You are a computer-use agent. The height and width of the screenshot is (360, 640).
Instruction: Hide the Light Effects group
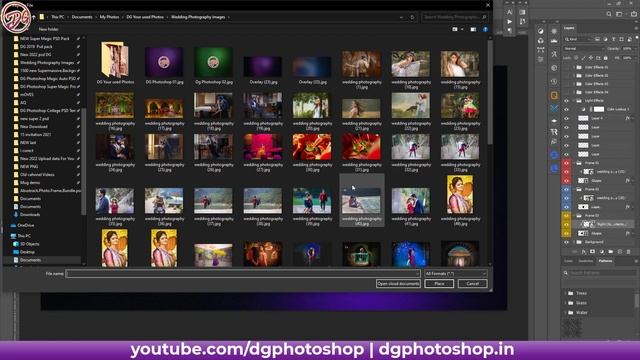566,100
